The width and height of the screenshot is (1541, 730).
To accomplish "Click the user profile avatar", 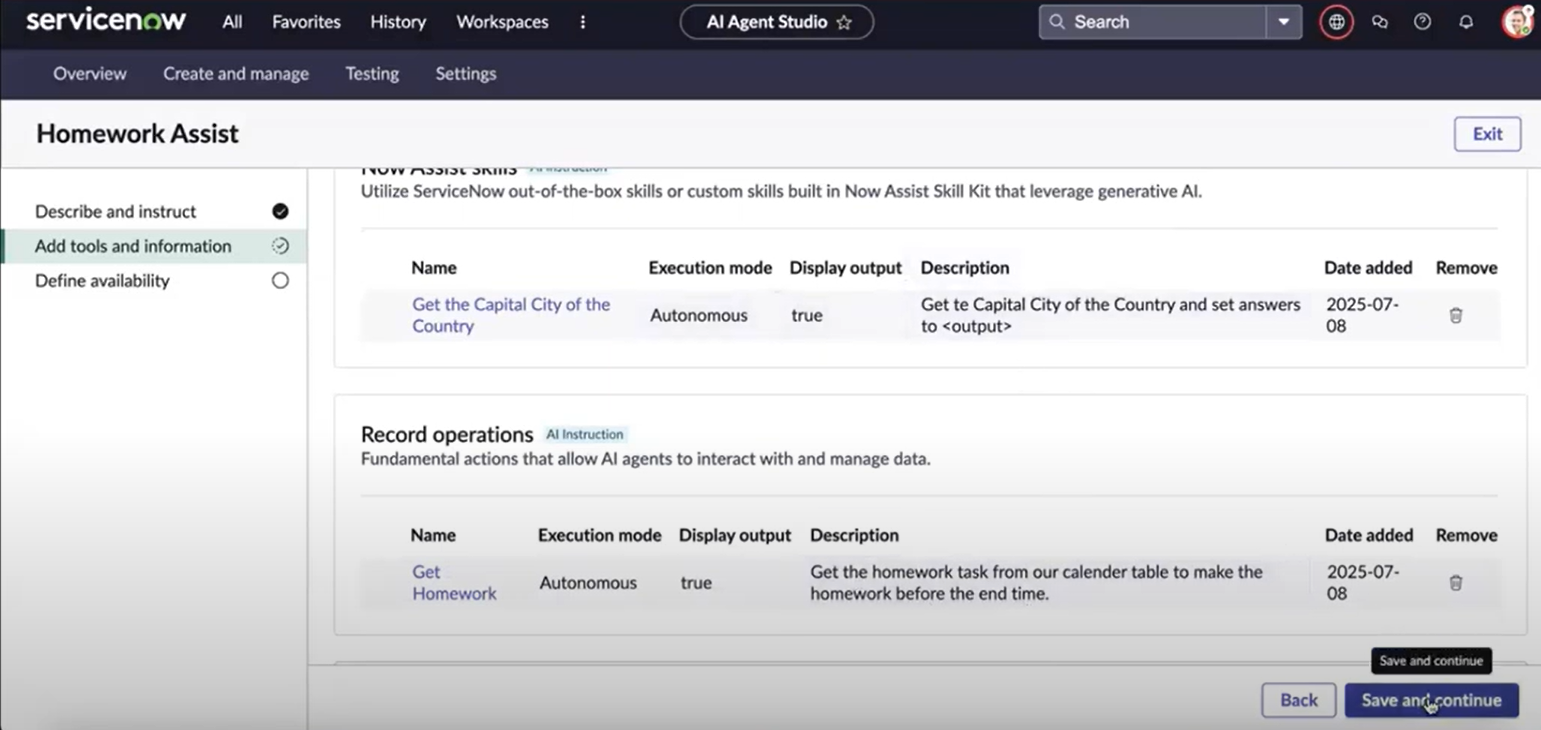I will (x=1517, y=22).
